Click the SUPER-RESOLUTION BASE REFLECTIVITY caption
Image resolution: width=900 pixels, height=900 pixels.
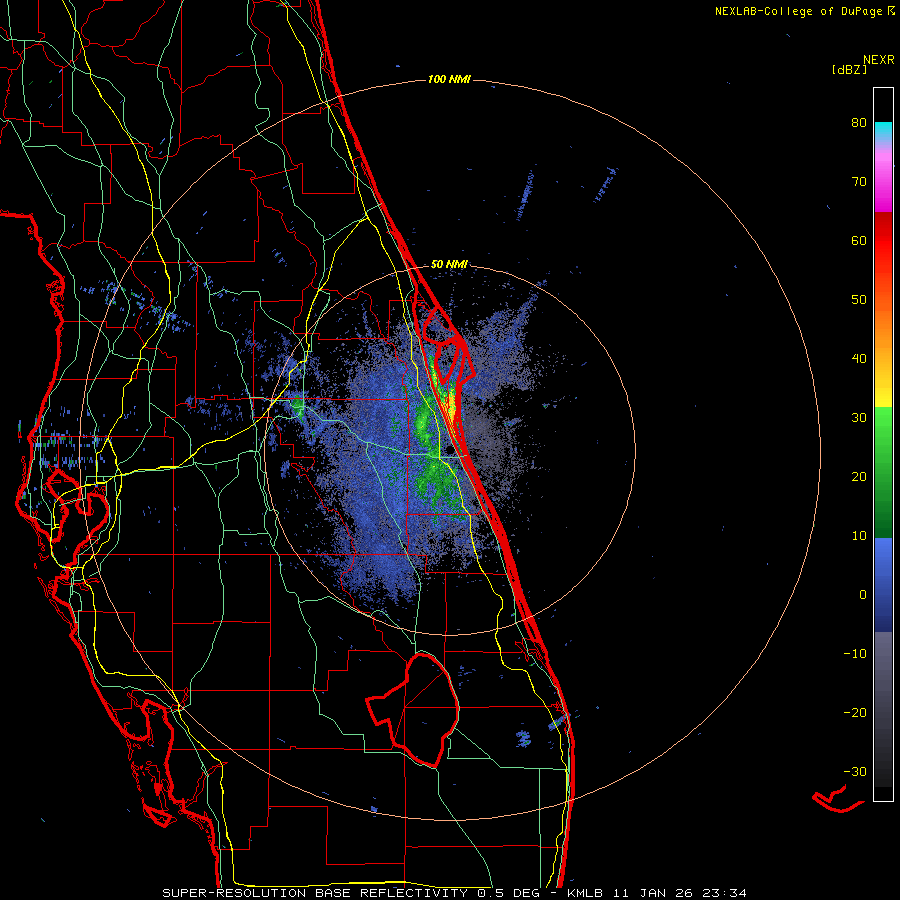point(315,893)
